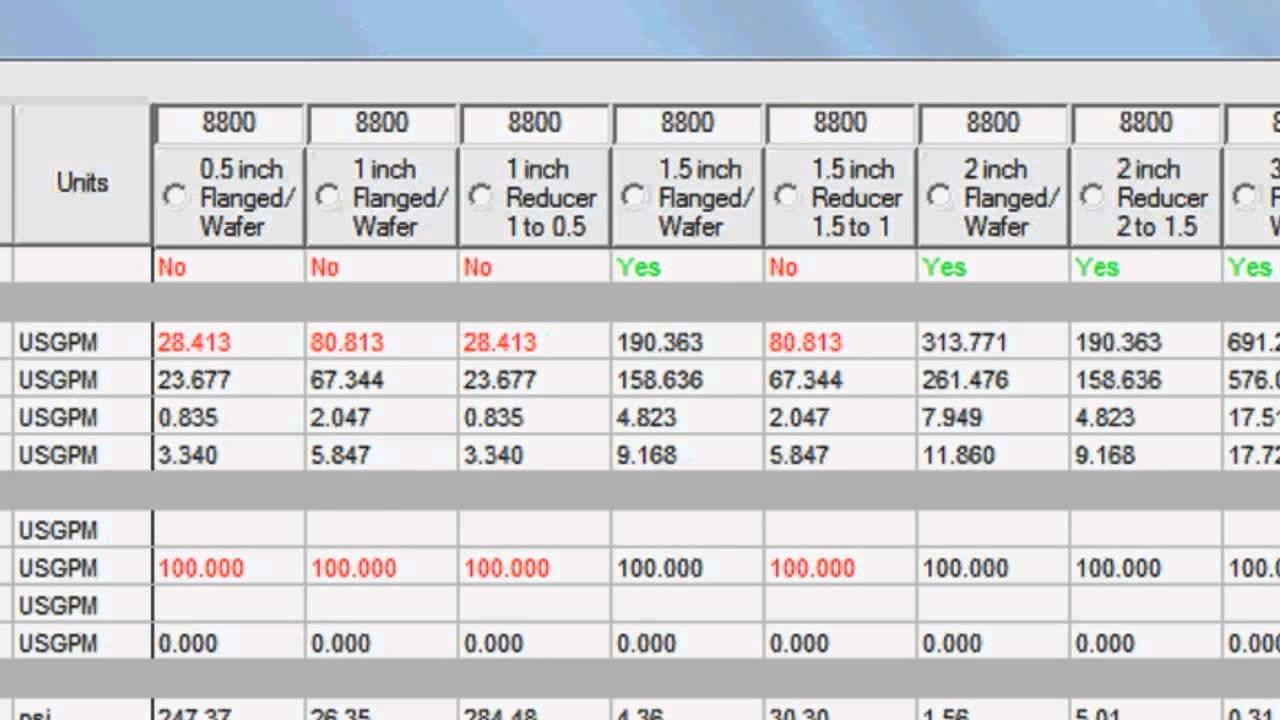The image size is (1280, 720).
Task: Click the 8800 box above 1 inch Reducer 1 to 0.5
Action: coord(535,124)
